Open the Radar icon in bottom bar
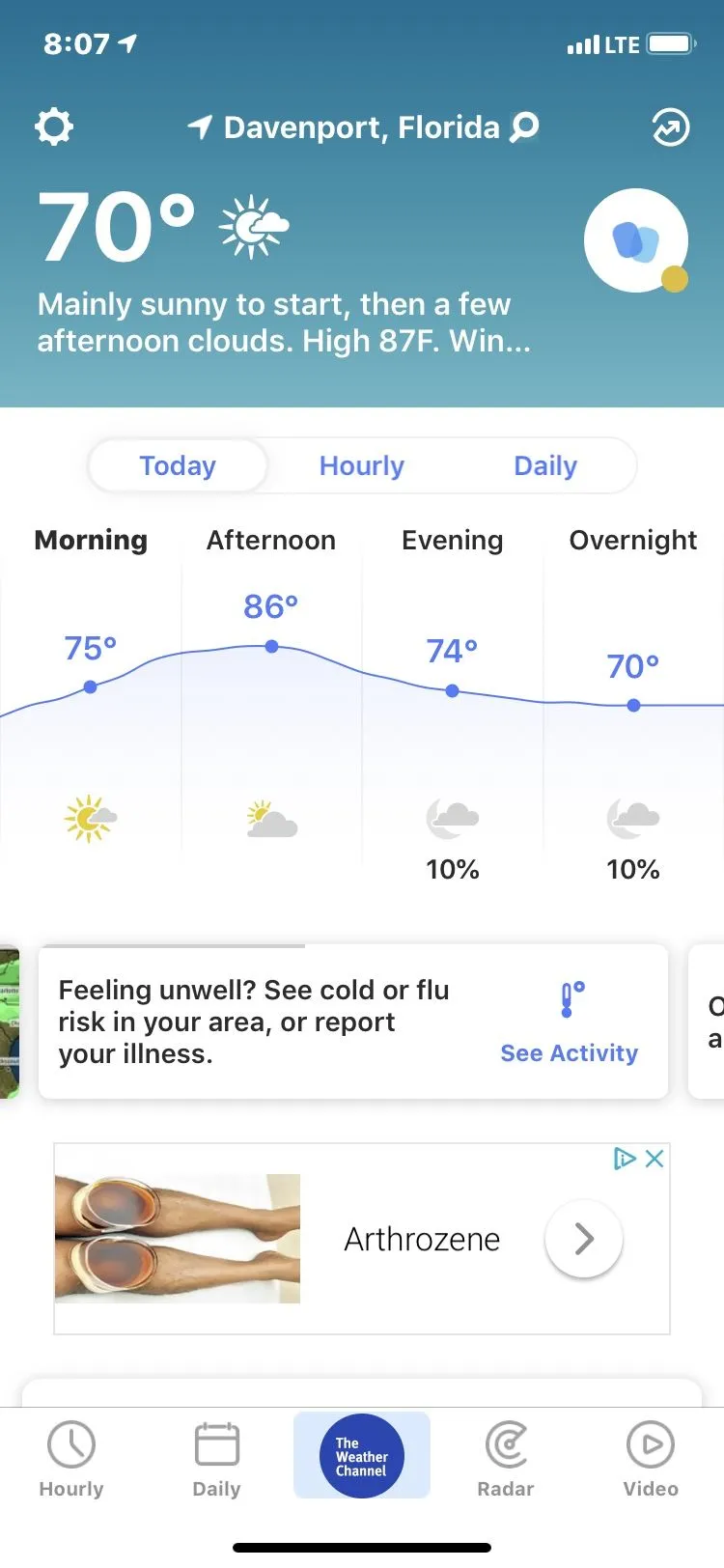 (506, 1445)
